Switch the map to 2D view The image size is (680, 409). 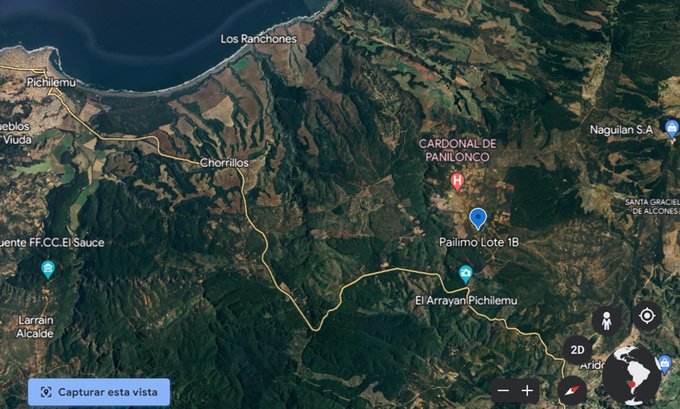click(577, 350)
